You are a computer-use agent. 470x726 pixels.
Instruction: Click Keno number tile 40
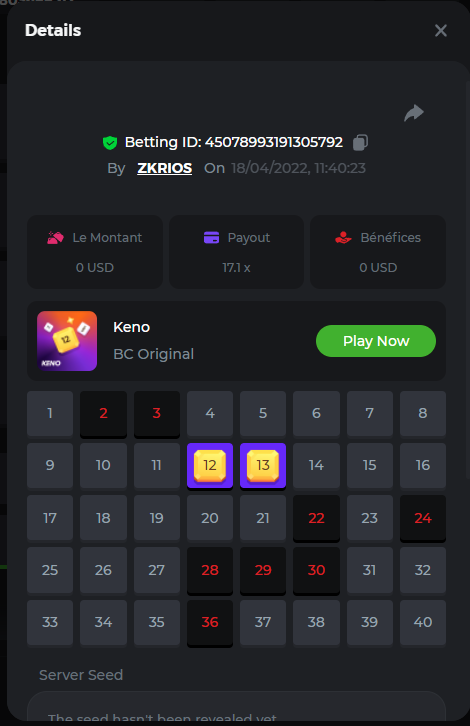click(x=423, y=622)
